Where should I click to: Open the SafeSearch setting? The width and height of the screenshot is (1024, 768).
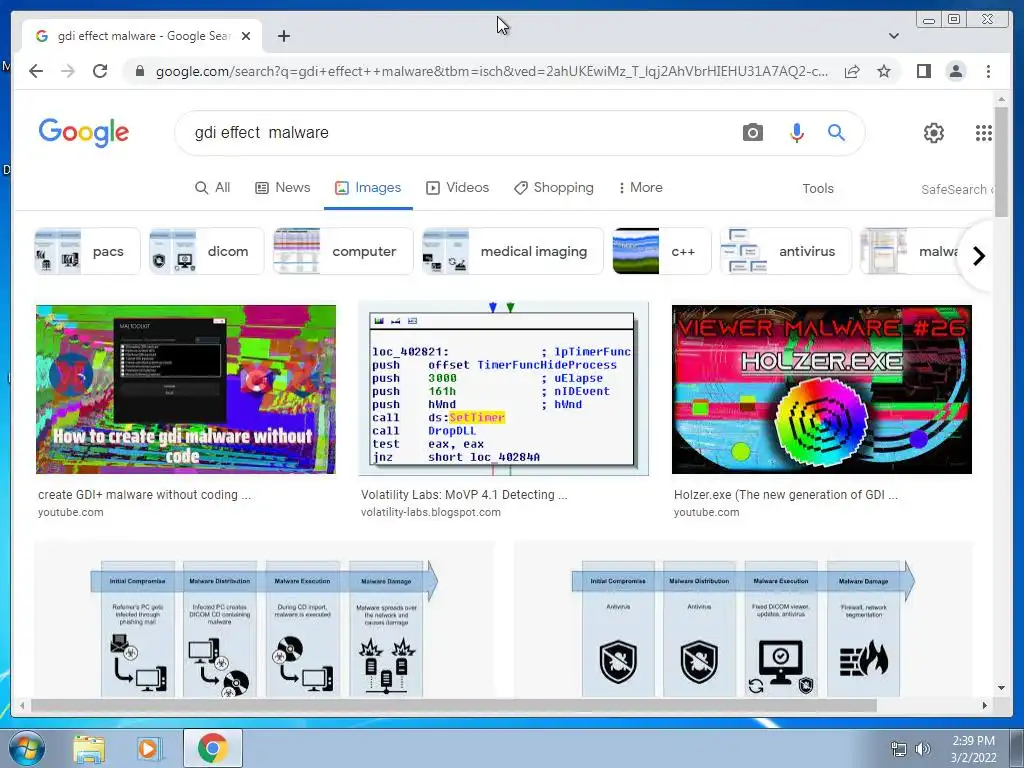(956, 189)
